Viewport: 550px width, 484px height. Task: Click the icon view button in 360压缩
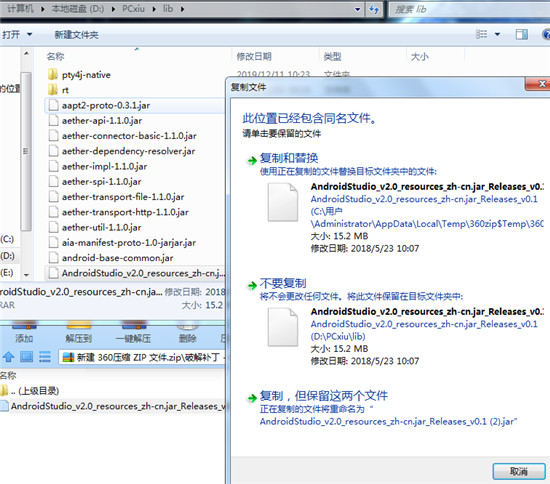tap(26, 357)
